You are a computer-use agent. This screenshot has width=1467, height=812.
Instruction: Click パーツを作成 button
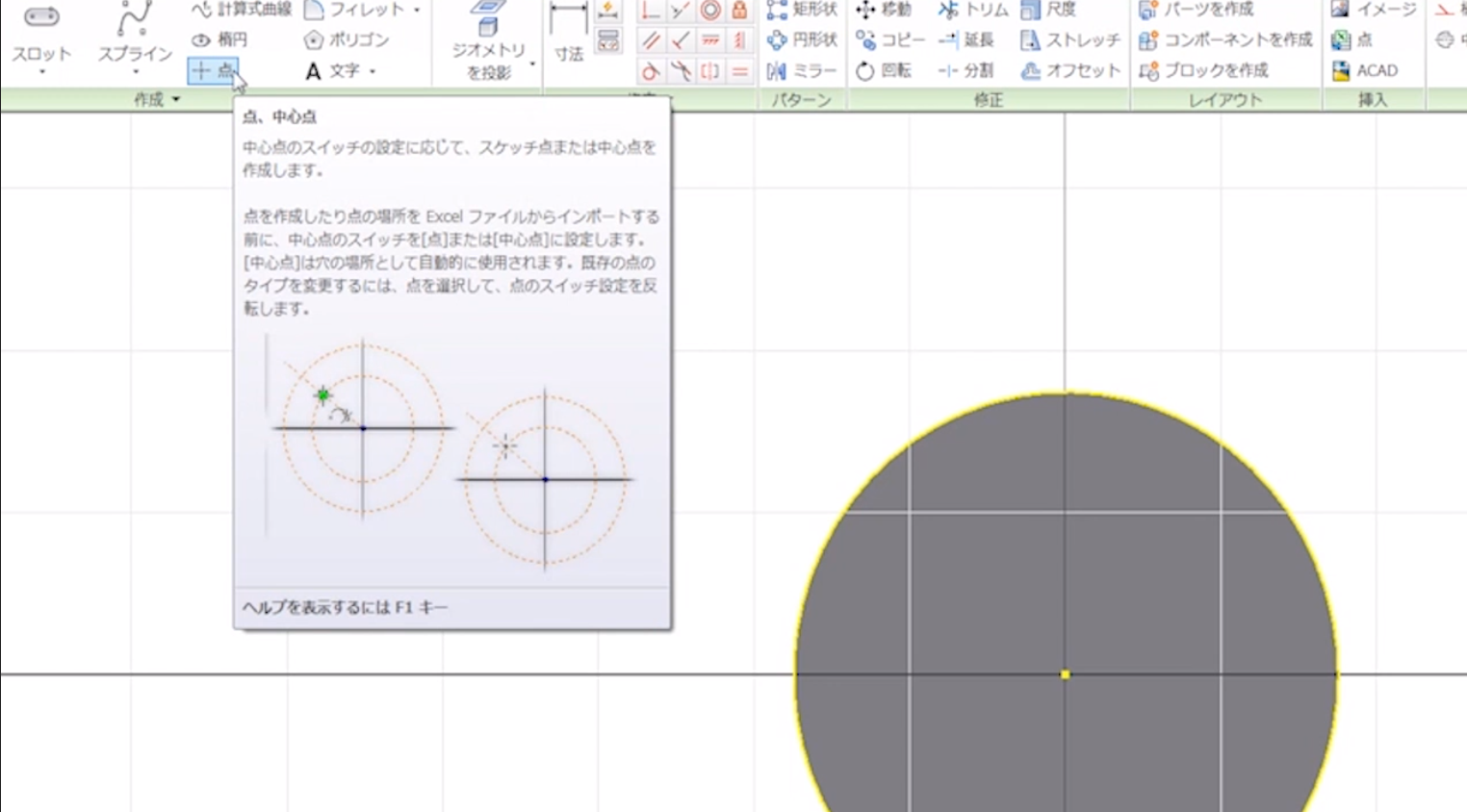pyautogui.click(x=1196, y=10)
